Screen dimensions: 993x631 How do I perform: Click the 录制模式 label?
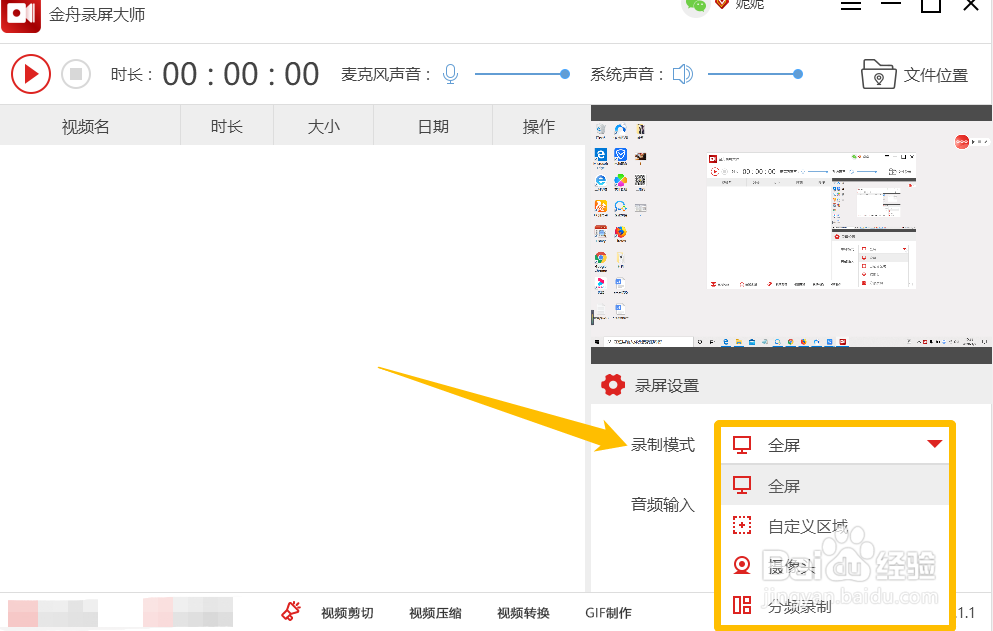click(x=663, y=445)
